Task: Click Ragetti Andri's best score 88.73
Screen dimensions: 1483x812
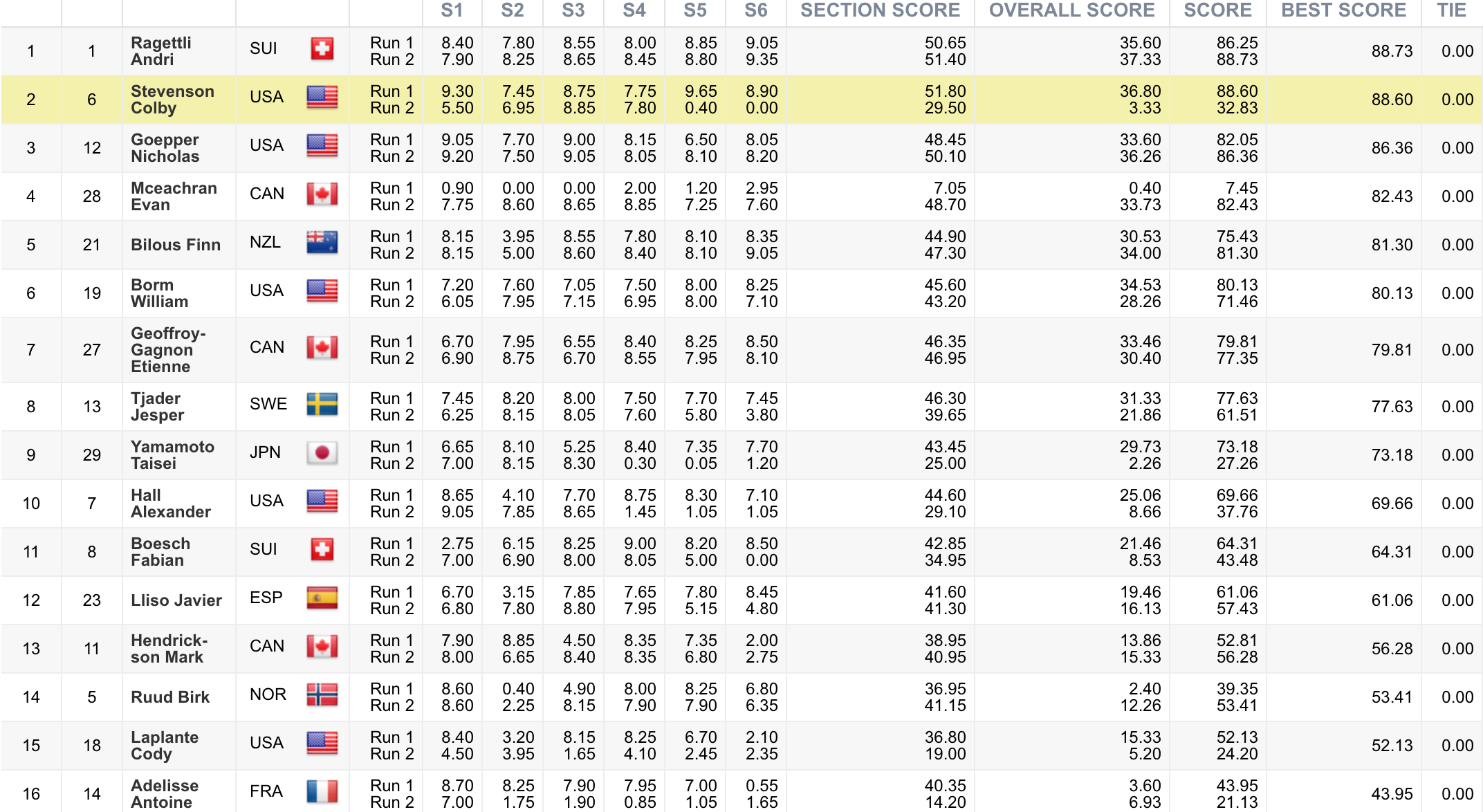Action: 1392,51
